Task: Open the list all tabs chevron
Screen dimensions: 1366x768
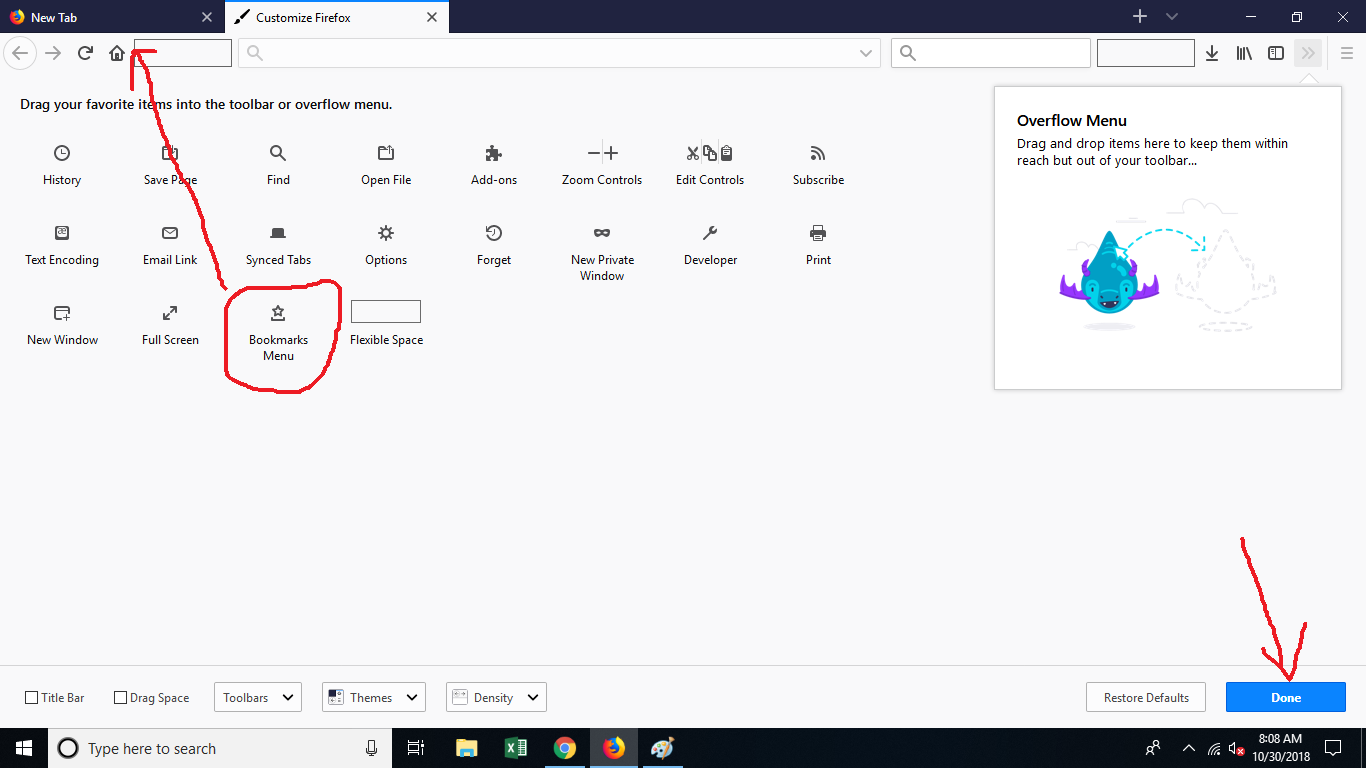Action: (1172, 17)
